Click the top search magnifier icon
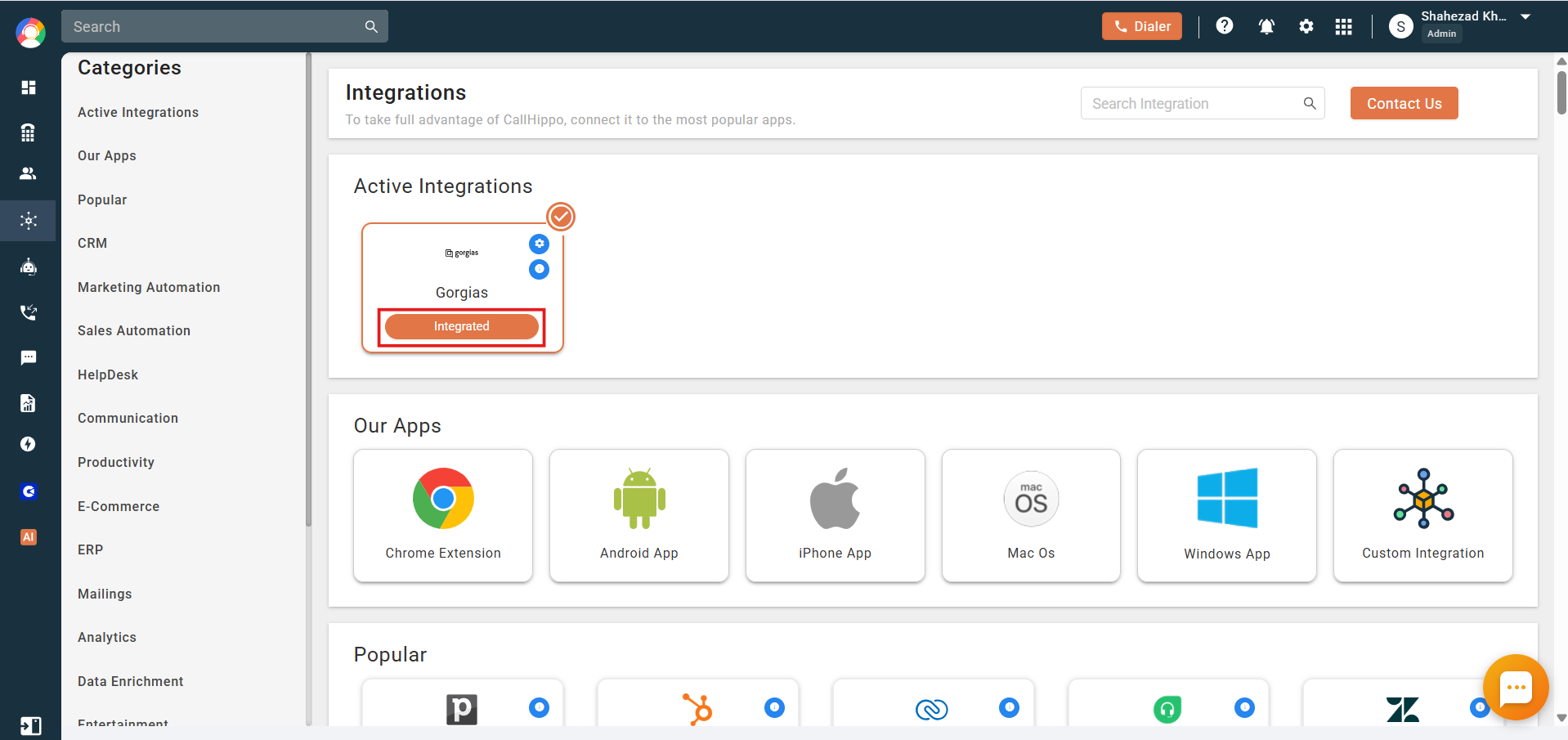This screenshot has height=740, width=1568. [x=371, y=26]
